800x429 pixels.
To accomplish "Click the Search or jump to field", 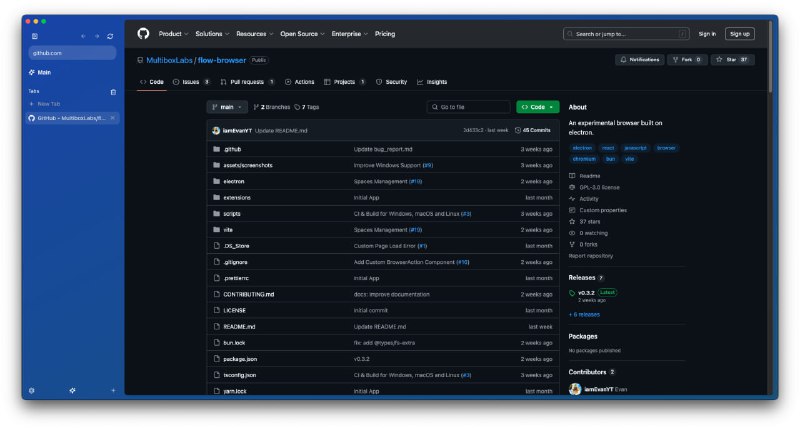I will point(626,34).
